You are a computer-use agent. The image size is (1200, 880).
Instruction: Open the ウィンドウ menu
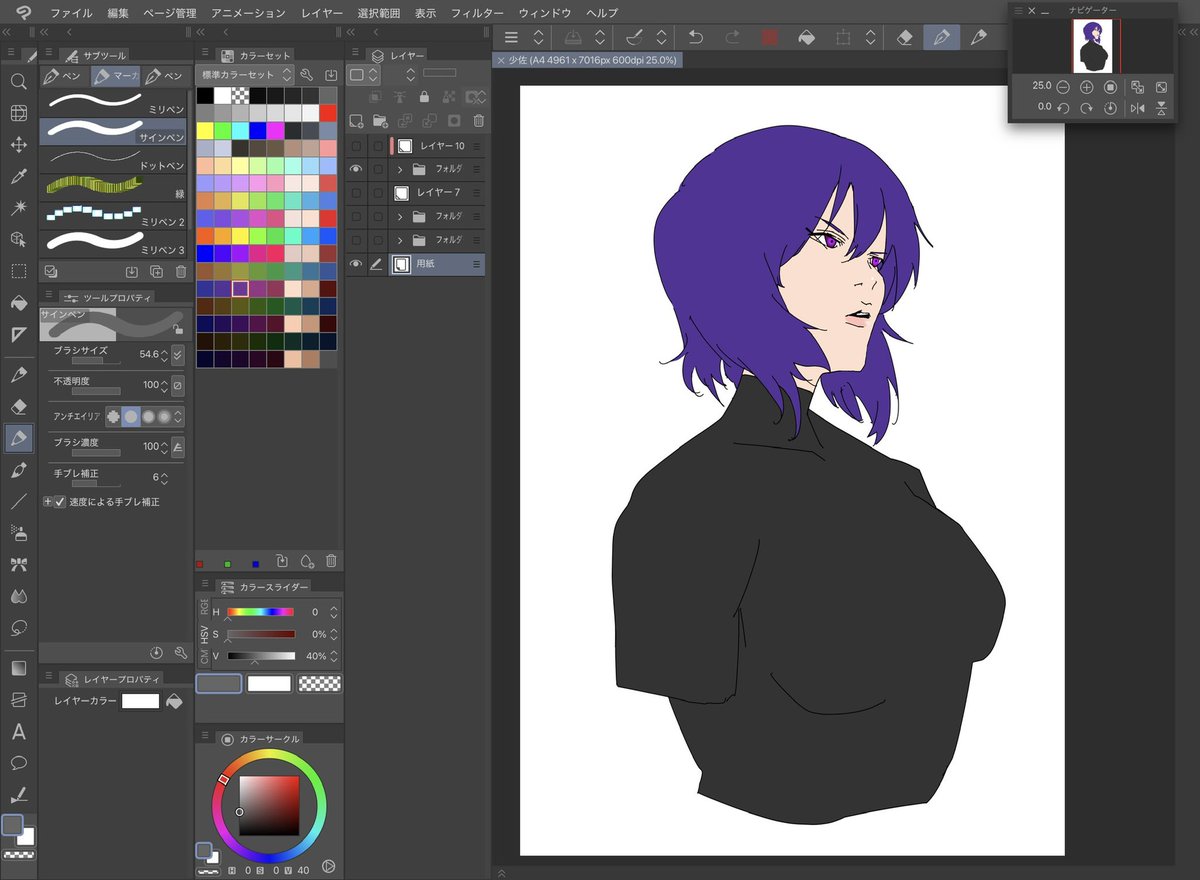click(x=545, y=13)
